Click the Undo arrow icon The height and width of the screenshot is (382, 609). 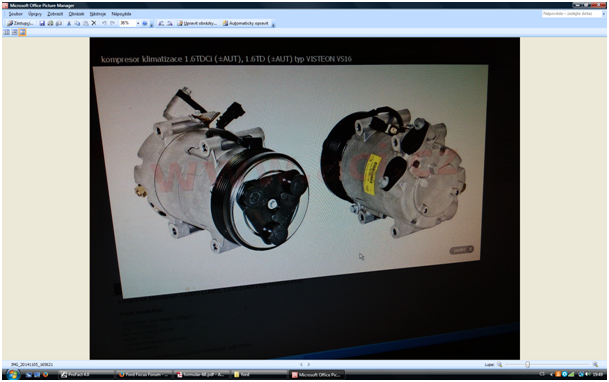pos(104,23)
